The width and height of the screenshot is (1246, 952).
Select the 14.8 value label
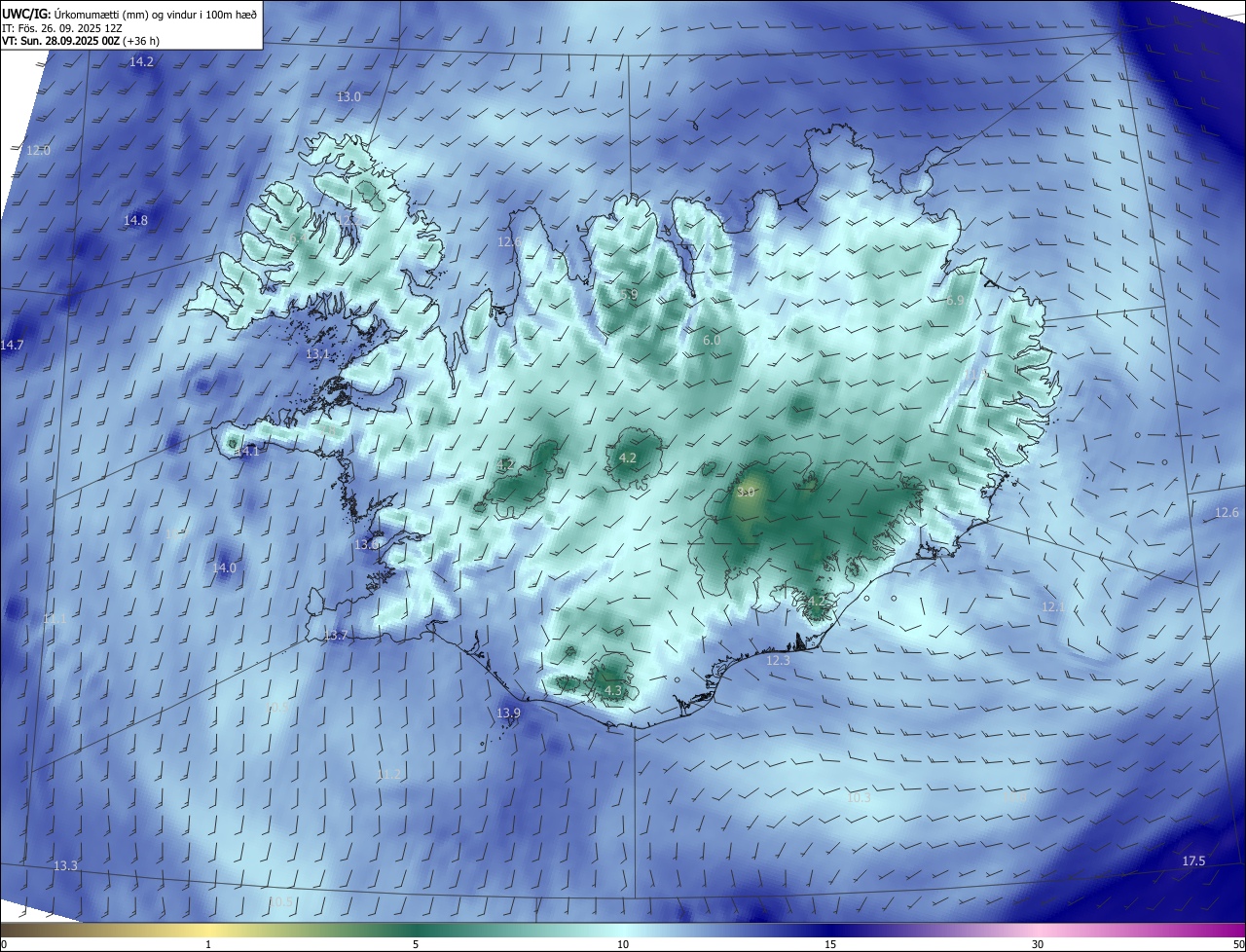pos(135,220)
